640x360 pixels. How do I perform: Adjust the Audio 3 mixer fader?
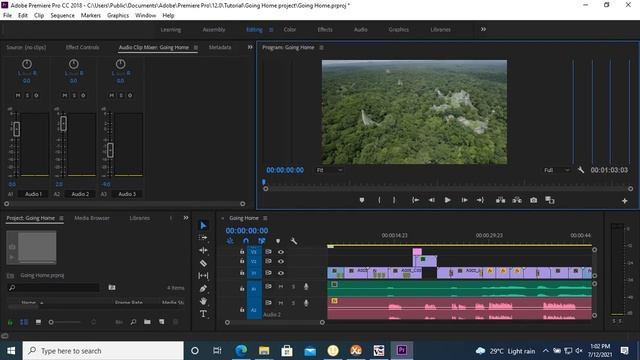pos(110,150)
